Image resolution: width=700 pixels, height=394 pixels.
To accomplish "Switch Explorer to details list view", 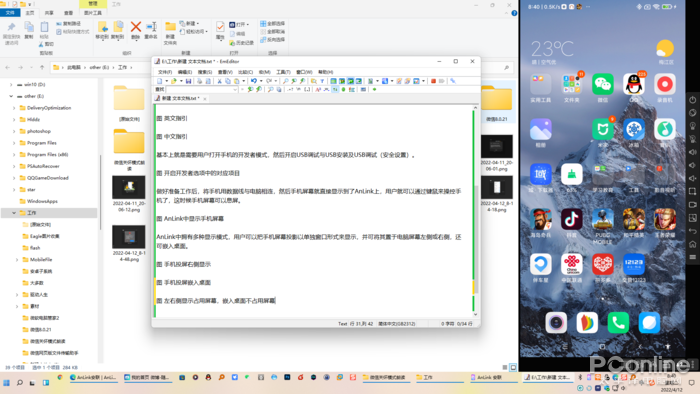I will coord(505,368).
